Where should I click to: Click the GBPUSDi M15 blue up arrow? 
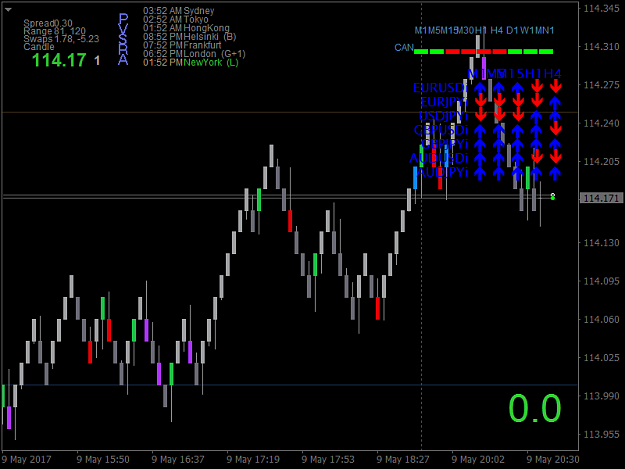tap(517, 130)
